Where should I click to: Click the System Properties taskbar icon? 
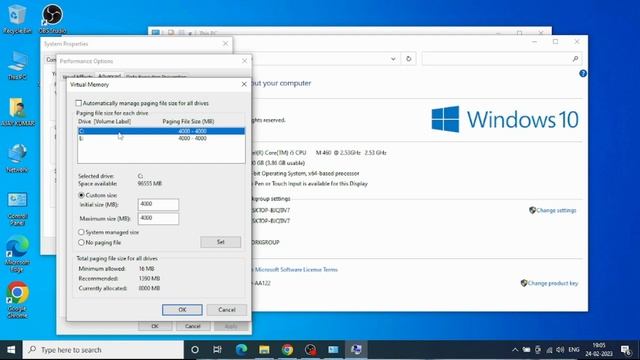(356, 350)
